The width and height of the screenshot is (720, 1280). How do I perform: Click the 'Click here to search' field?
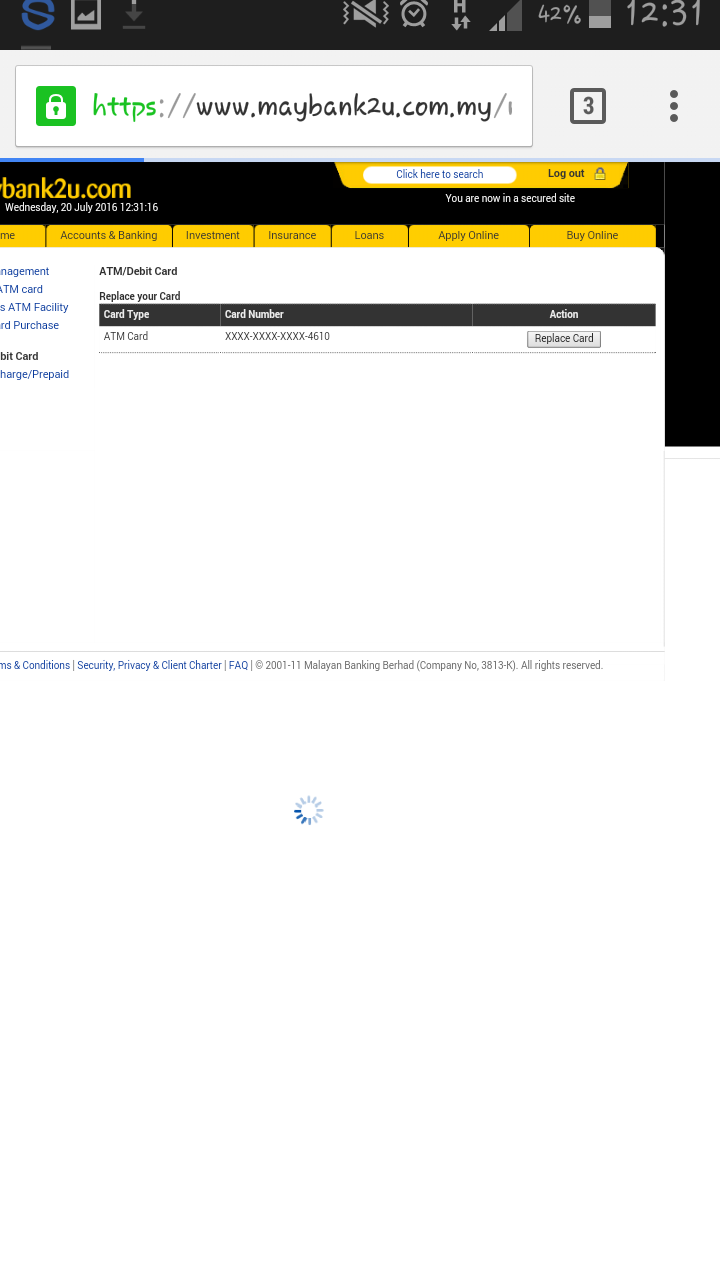439,175
